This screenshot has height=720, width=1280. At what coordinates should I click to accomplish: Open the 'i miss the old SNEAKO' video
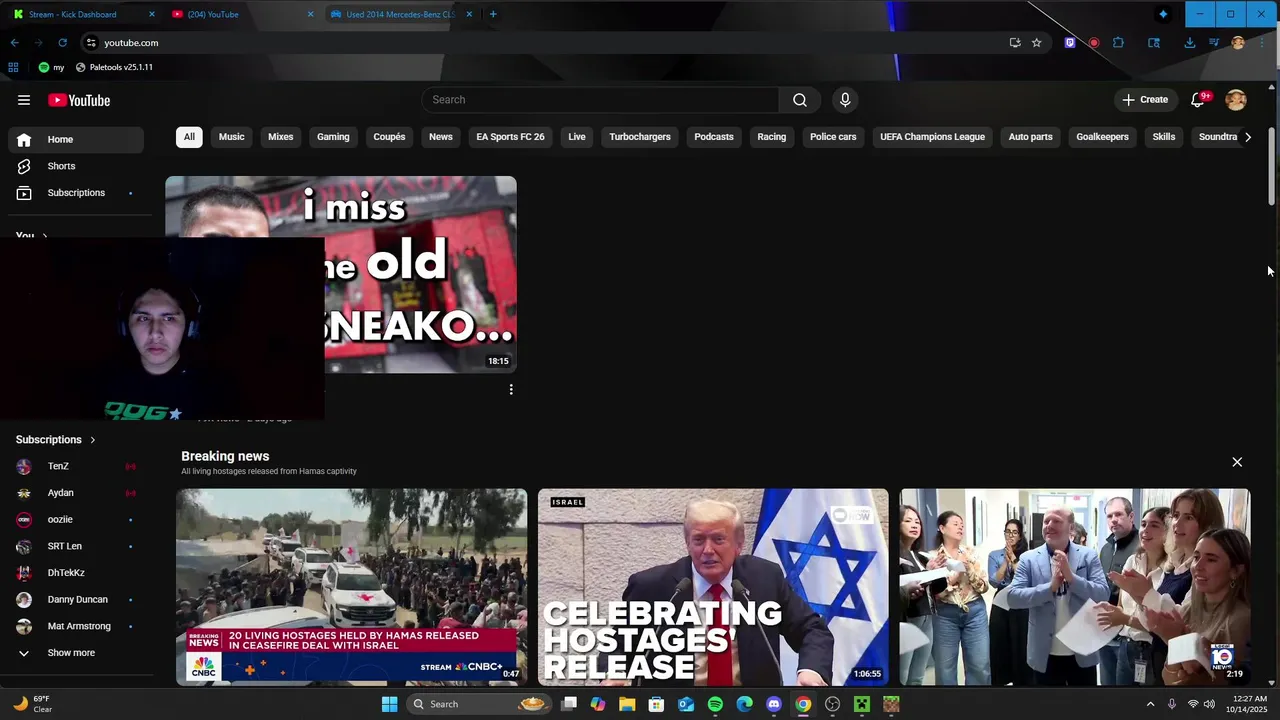(x=341, y=275)
